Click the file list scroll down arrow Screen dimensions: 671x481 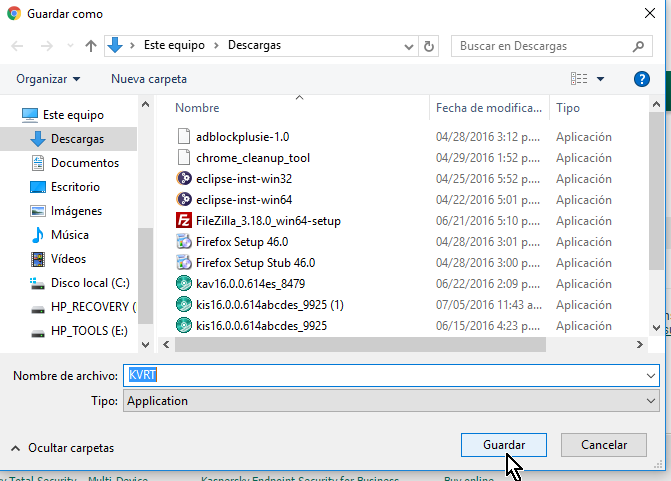(x=656, y=328)
